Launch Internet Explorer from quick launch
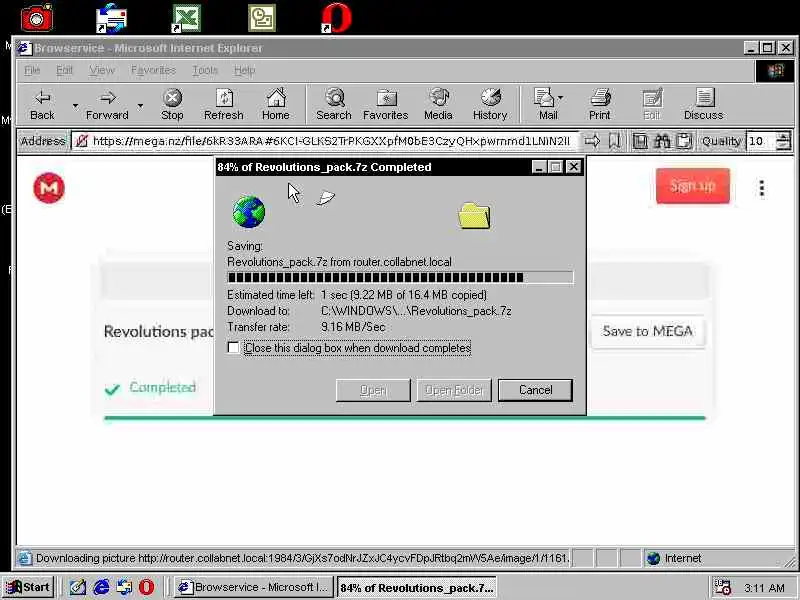800x600 pixels. coord(102,587)
